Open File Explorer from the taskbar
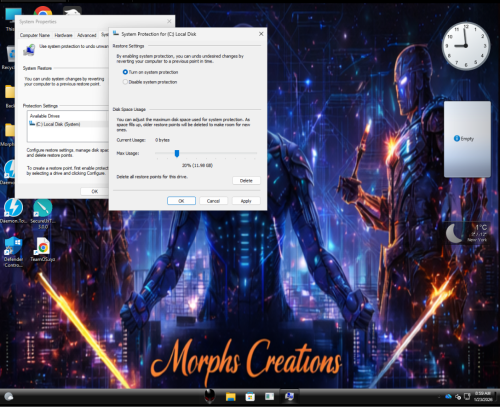 (x=231, y=397)
